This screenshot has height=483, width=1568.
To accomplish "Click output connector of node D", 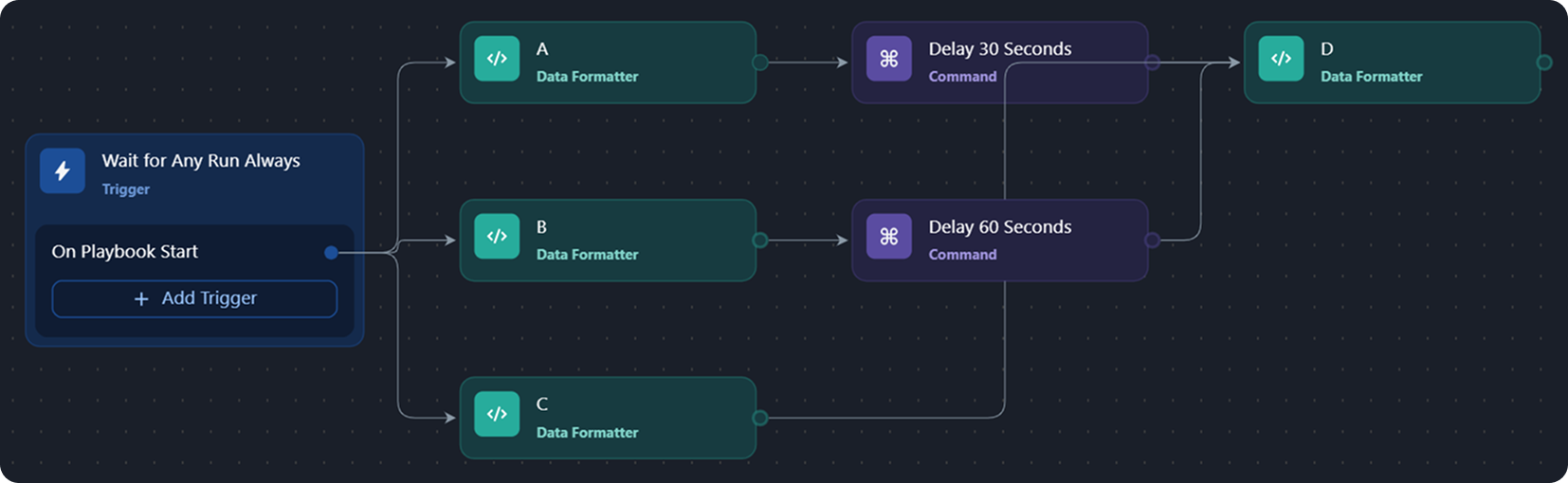I will tap(1544, 63).
